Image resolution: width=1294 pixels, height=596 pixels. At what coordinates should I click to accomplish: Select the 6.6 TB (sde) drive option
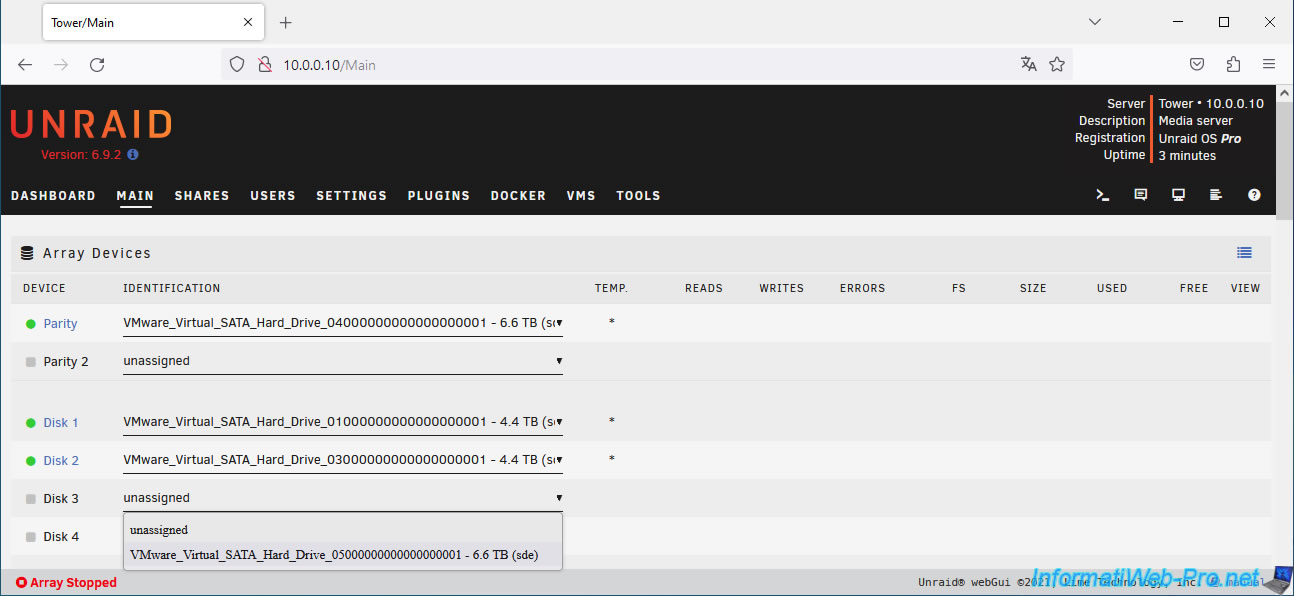tap(334, 555)
